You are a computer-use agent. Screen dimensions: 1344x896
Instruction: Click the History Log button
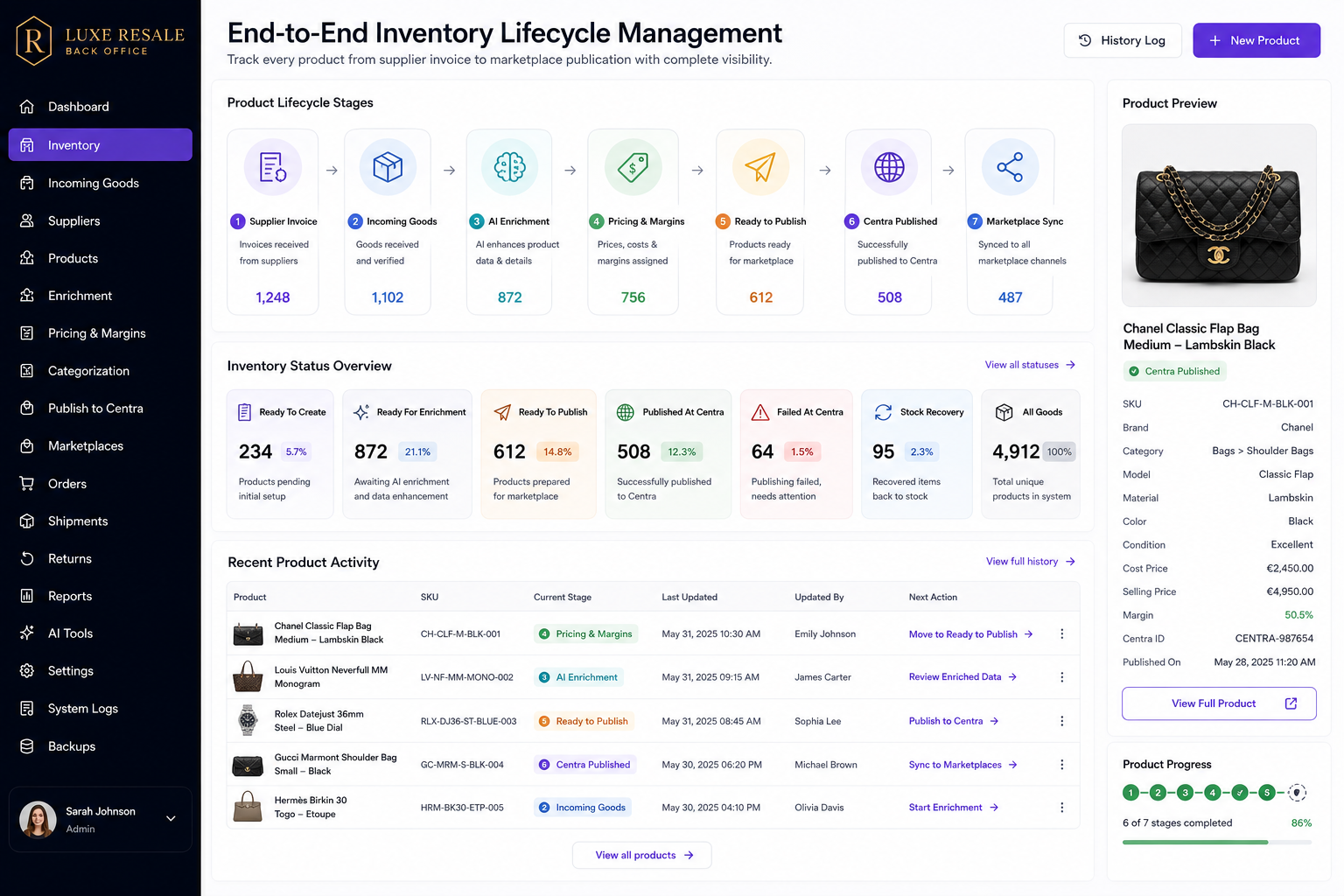tap(1123, 40)
